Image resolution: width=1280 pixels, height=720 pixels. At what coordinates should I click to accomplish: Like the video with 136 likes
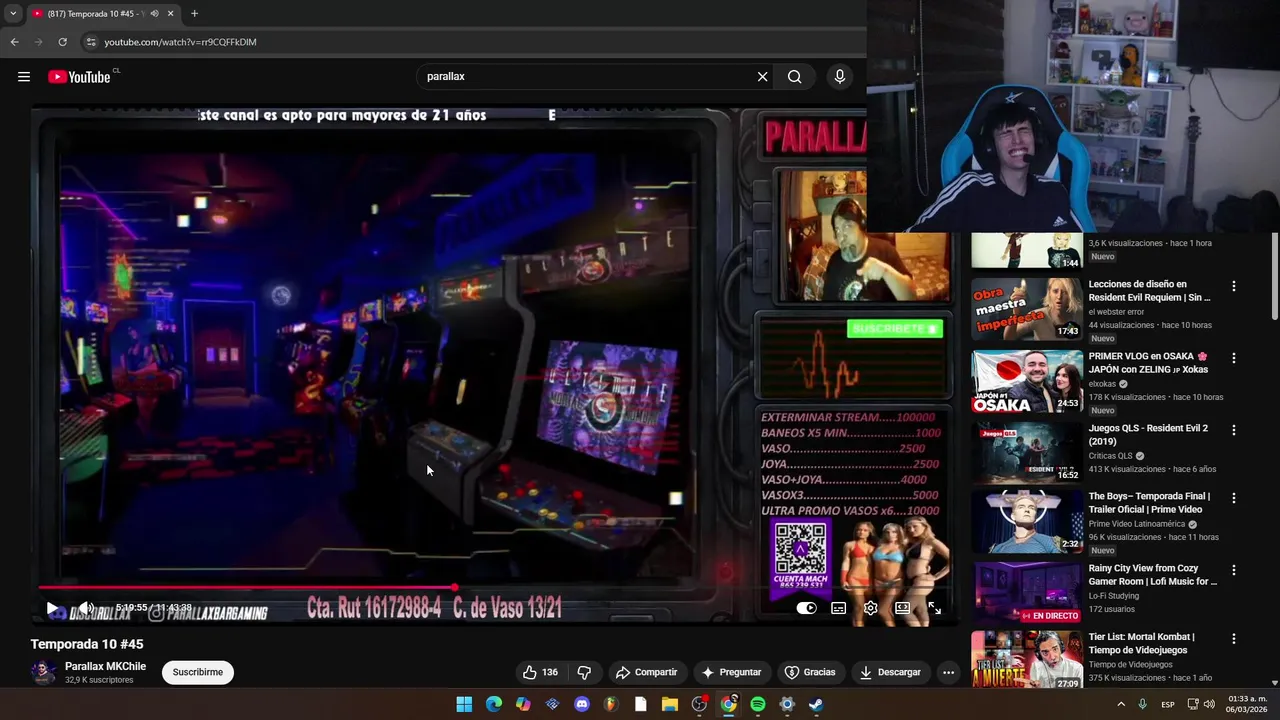tap(540, 672)
